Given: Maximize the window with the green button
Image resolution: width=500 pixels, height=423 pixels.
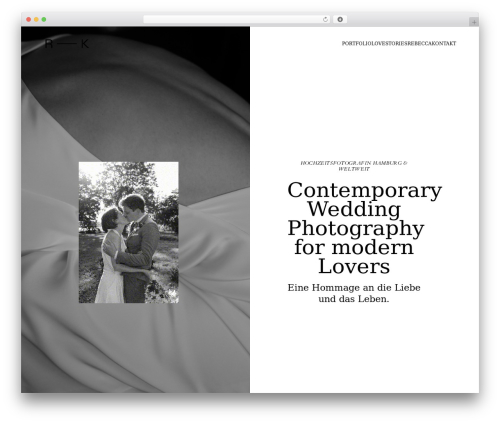Looking at the screenshot, I should 44,20.
